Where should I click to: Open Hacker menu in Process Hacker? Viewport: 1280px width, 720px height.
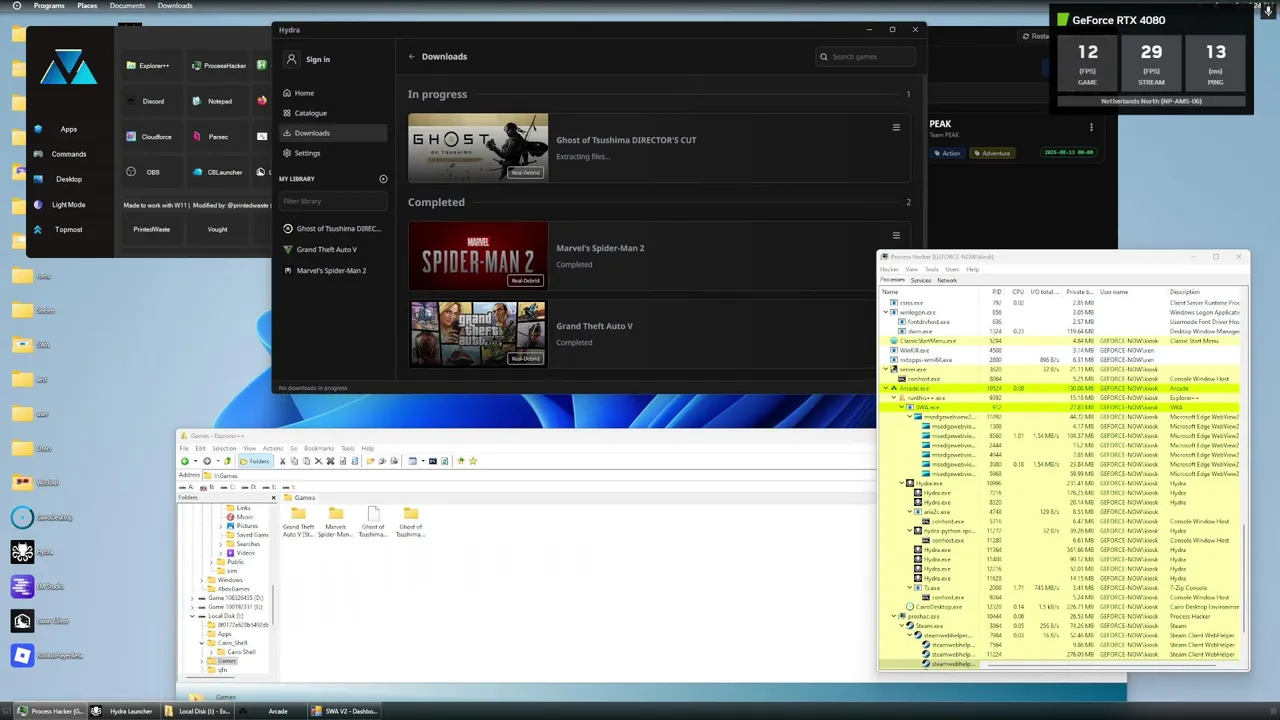tap(889, 269)
